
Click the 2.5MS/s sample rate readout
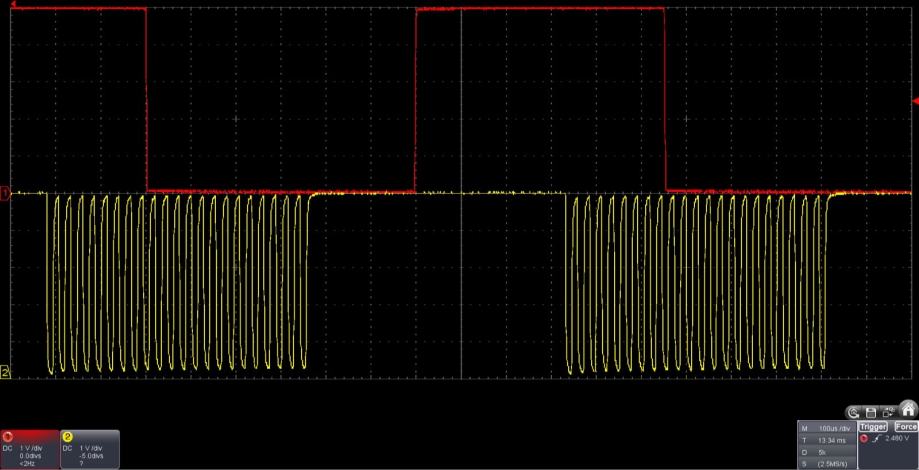(833, 464)
